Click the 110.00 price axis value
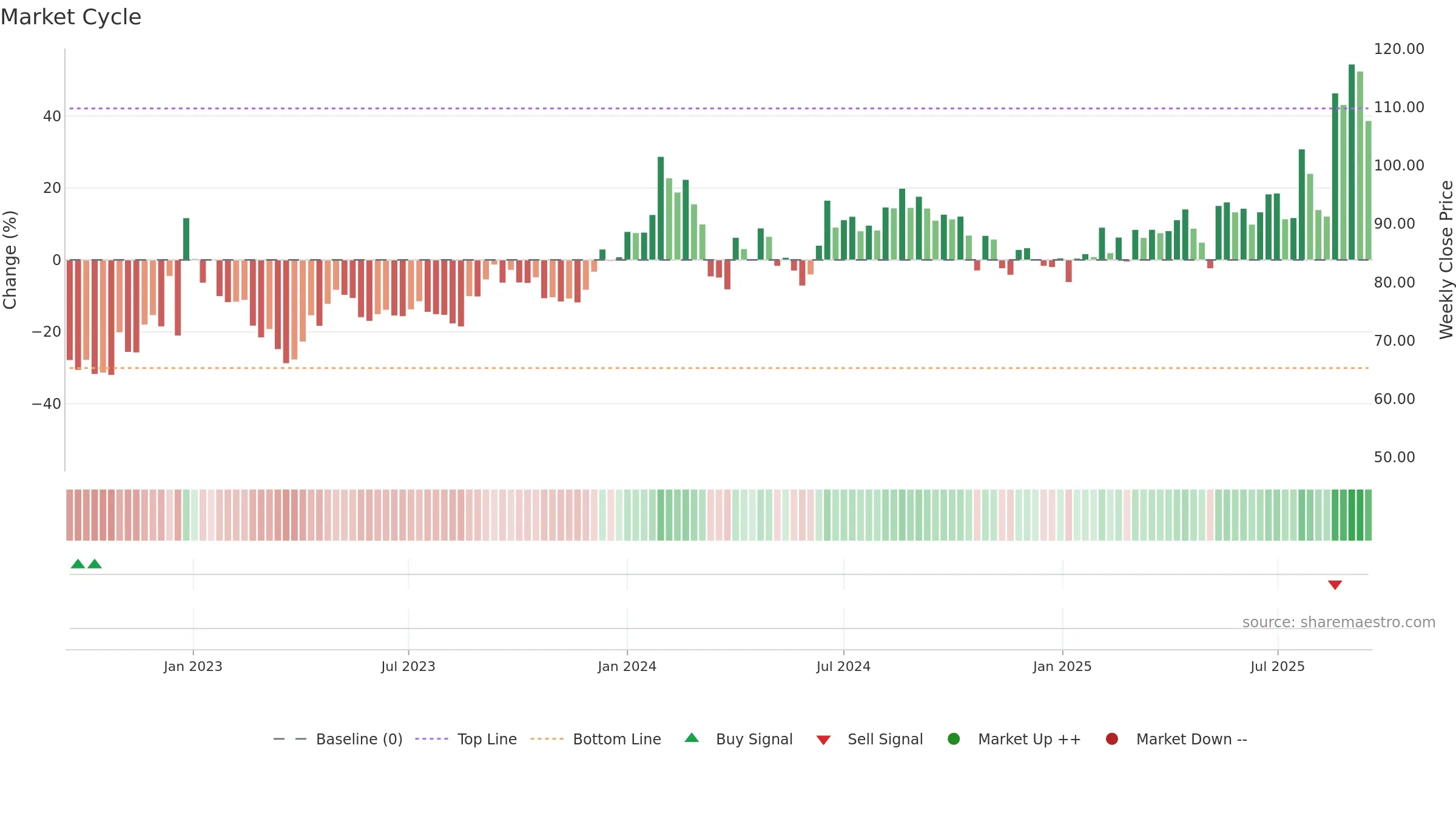This screenshot has height=819, width=1456. point(1399,107)
